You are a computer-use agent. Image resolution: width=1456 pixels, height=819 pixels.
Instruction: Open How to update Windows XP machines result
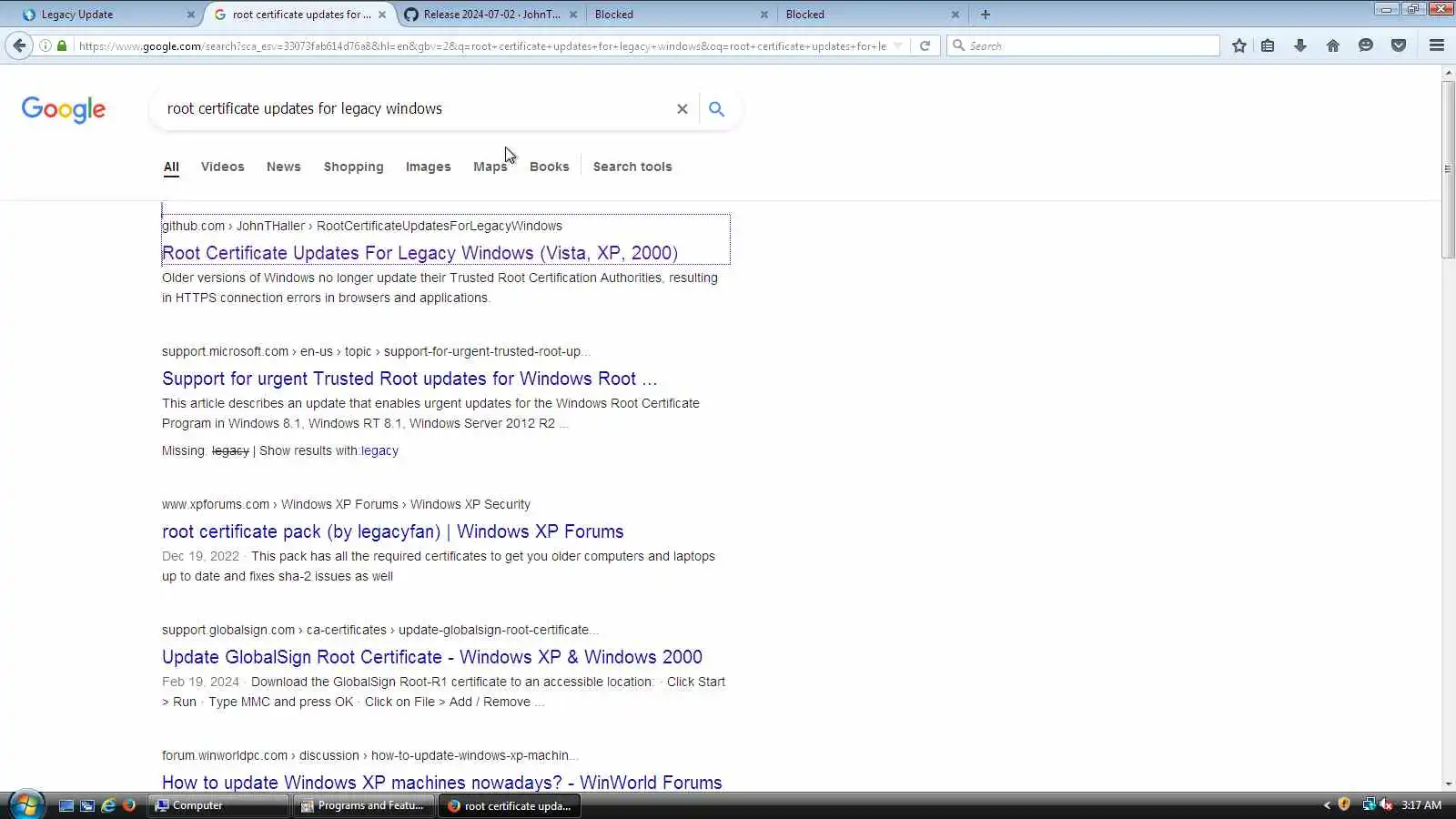(x=442, y=783)
